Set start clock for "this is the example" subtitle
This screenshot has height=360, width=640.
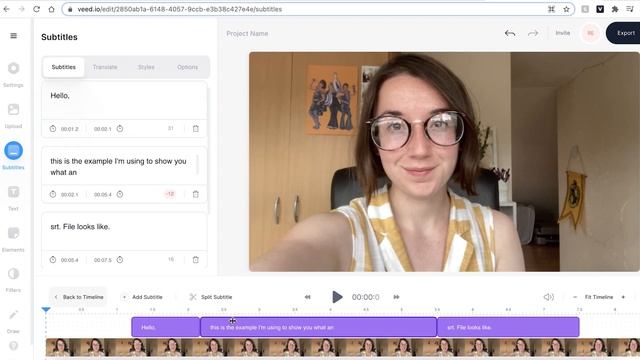[x=53, y=194]
